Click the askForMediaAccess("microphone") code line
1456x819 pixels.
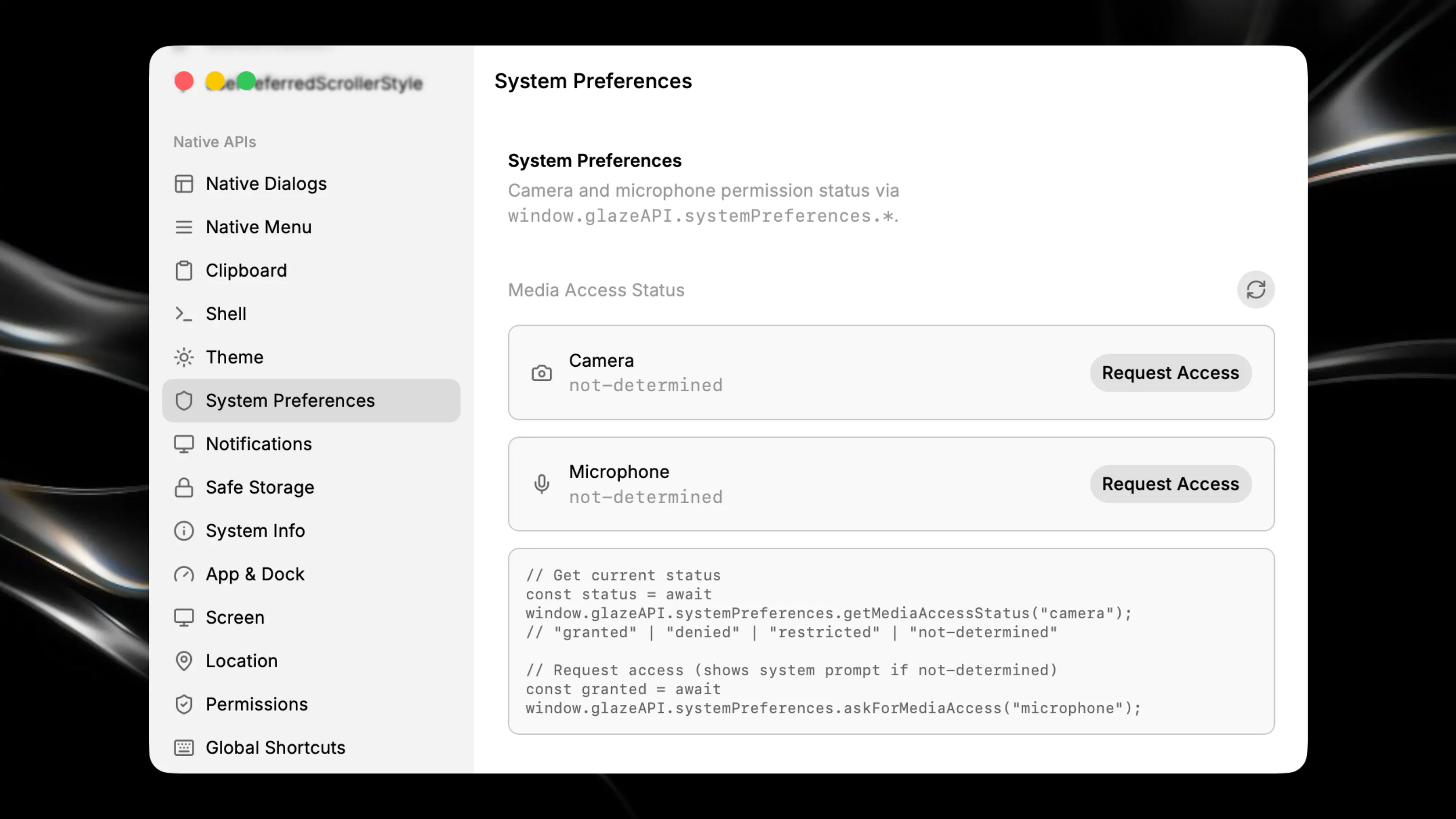tap(833, 708)
